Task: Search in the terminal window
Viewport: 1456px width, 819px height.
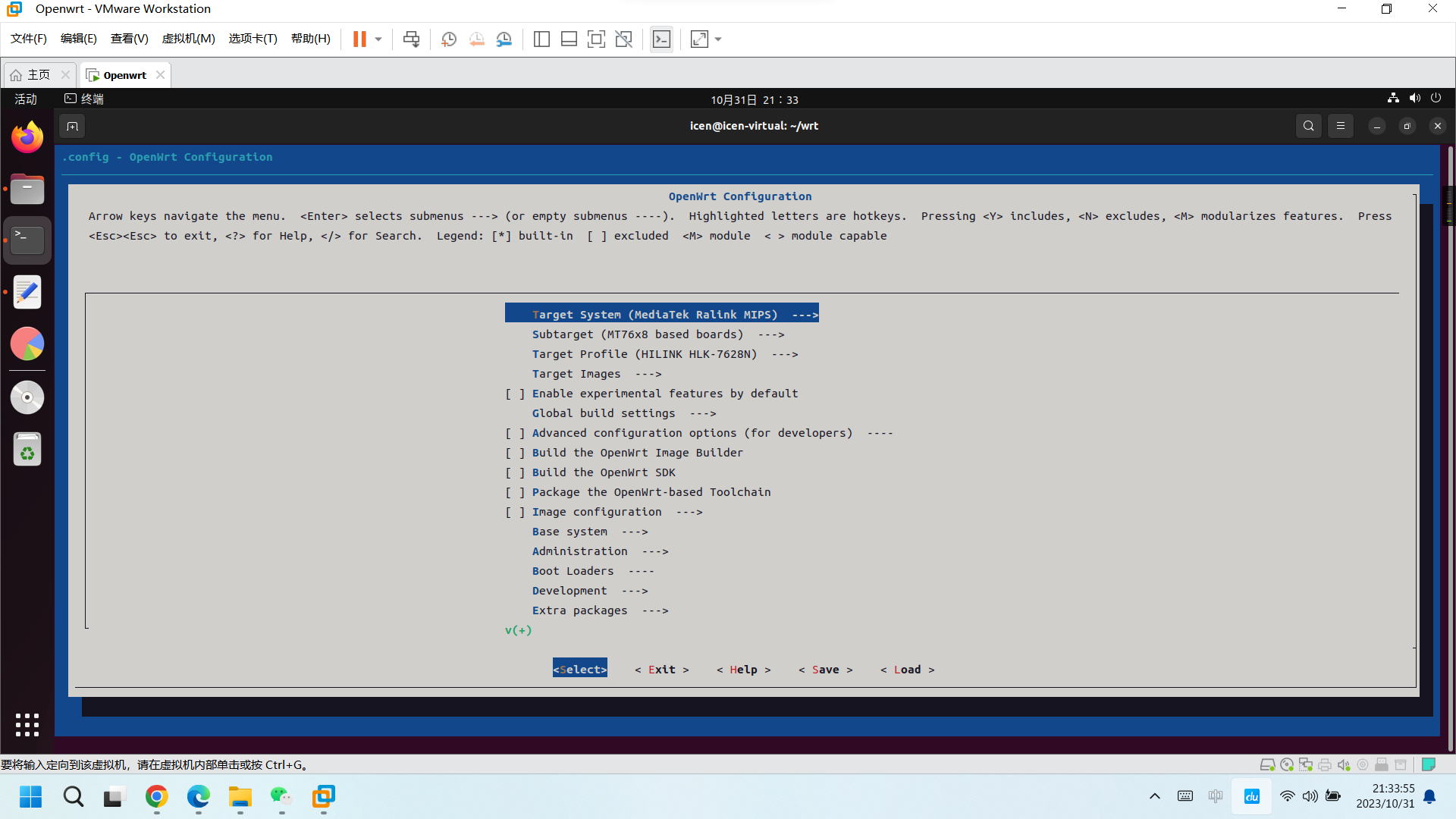Action: [x=1308, y=127]
